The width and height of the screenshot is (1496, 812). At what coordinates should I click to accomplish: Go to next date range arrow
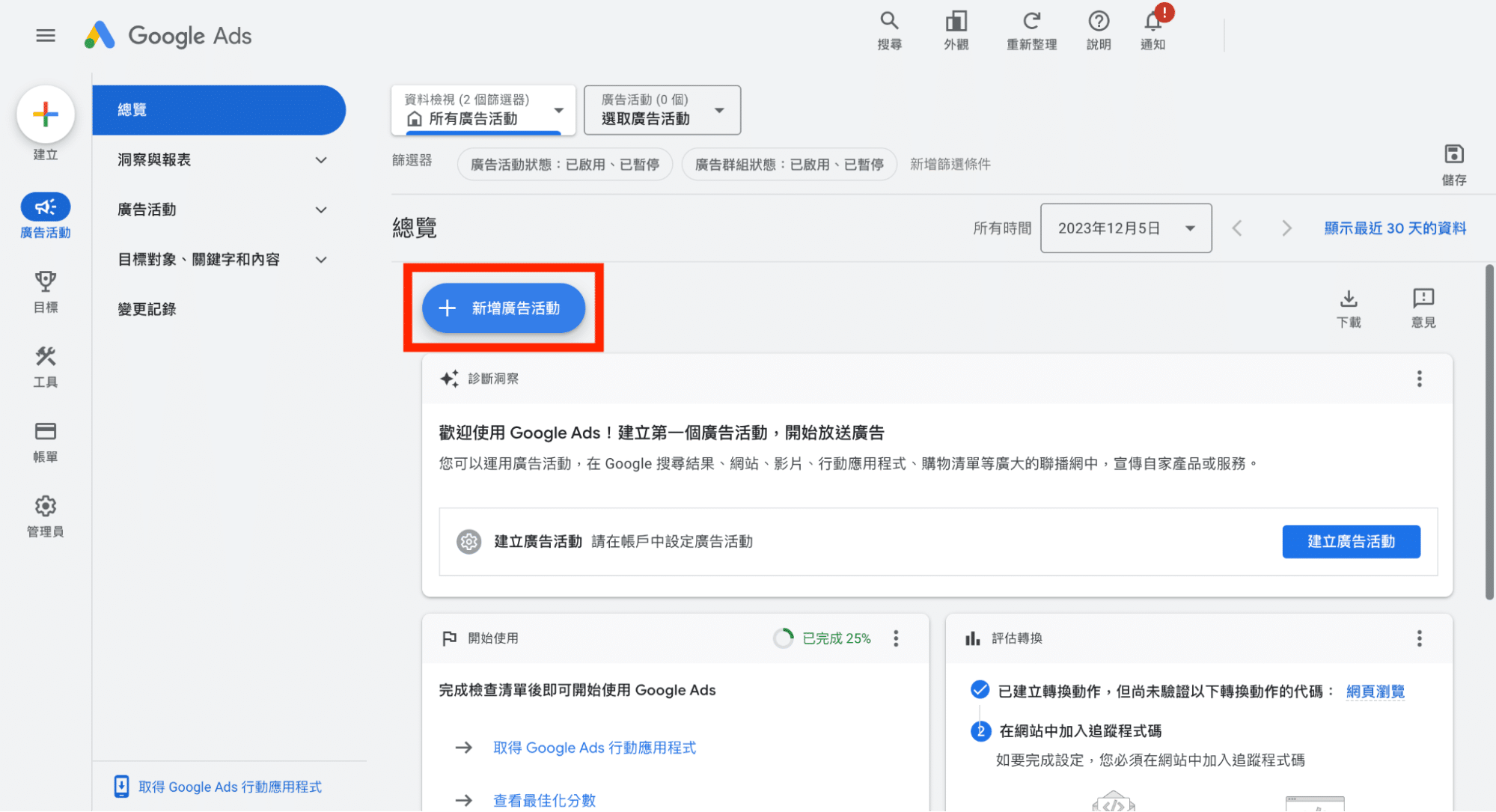click(x=1286, y=228)
